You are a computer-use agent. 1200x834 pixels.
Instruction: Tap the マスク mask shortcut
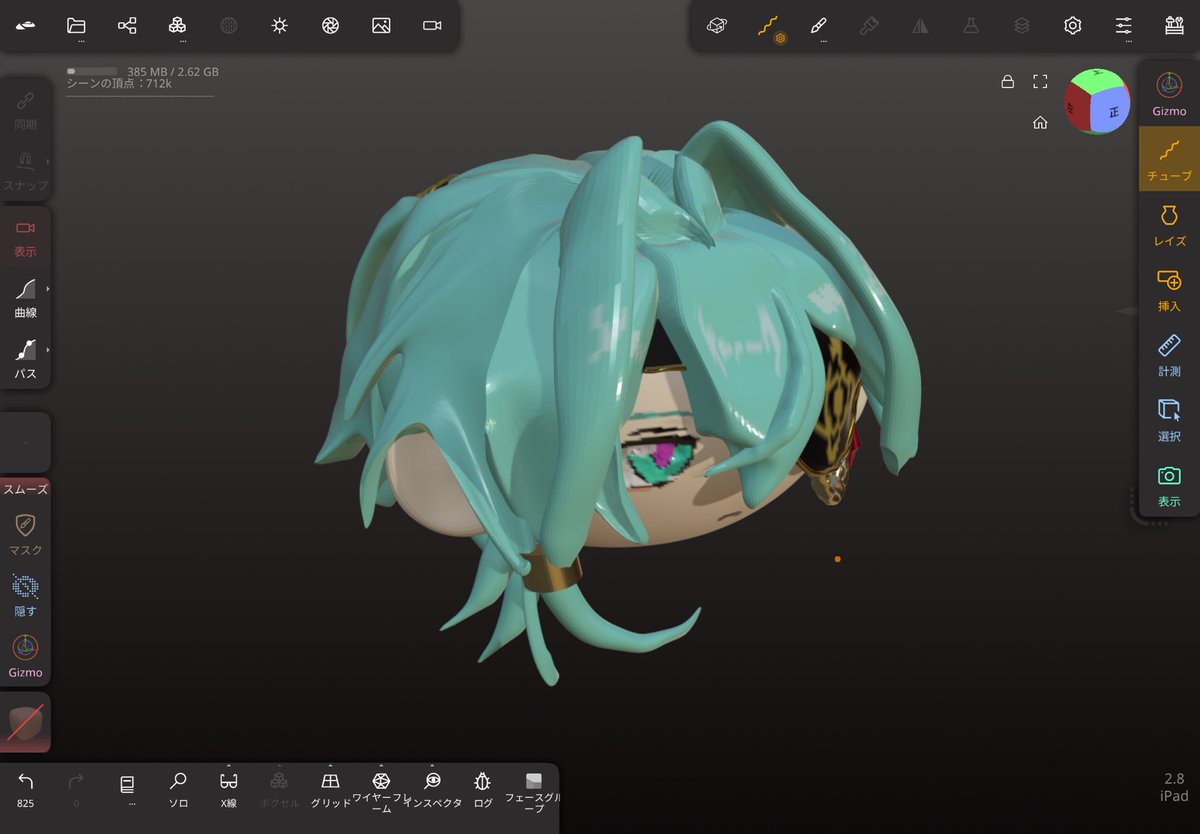point(25,533)
